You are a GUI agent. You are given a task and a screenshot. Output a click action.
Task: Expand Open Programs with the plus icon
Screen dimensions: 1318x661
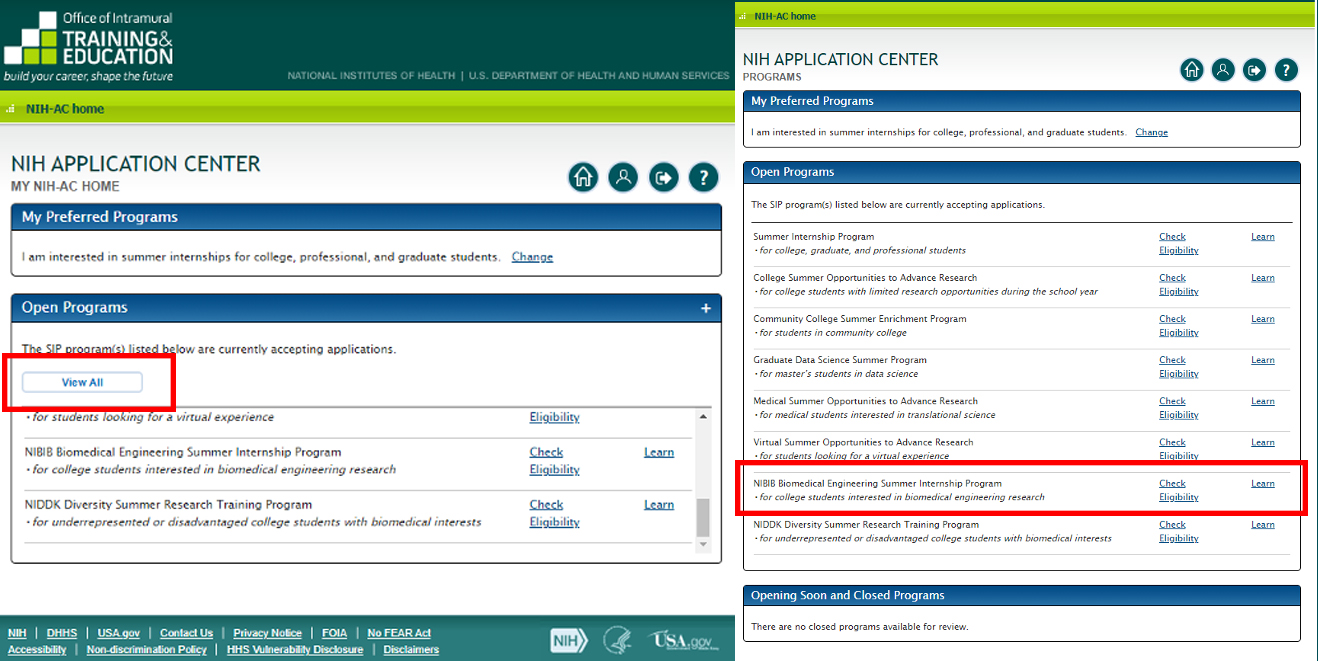(705, 308)
